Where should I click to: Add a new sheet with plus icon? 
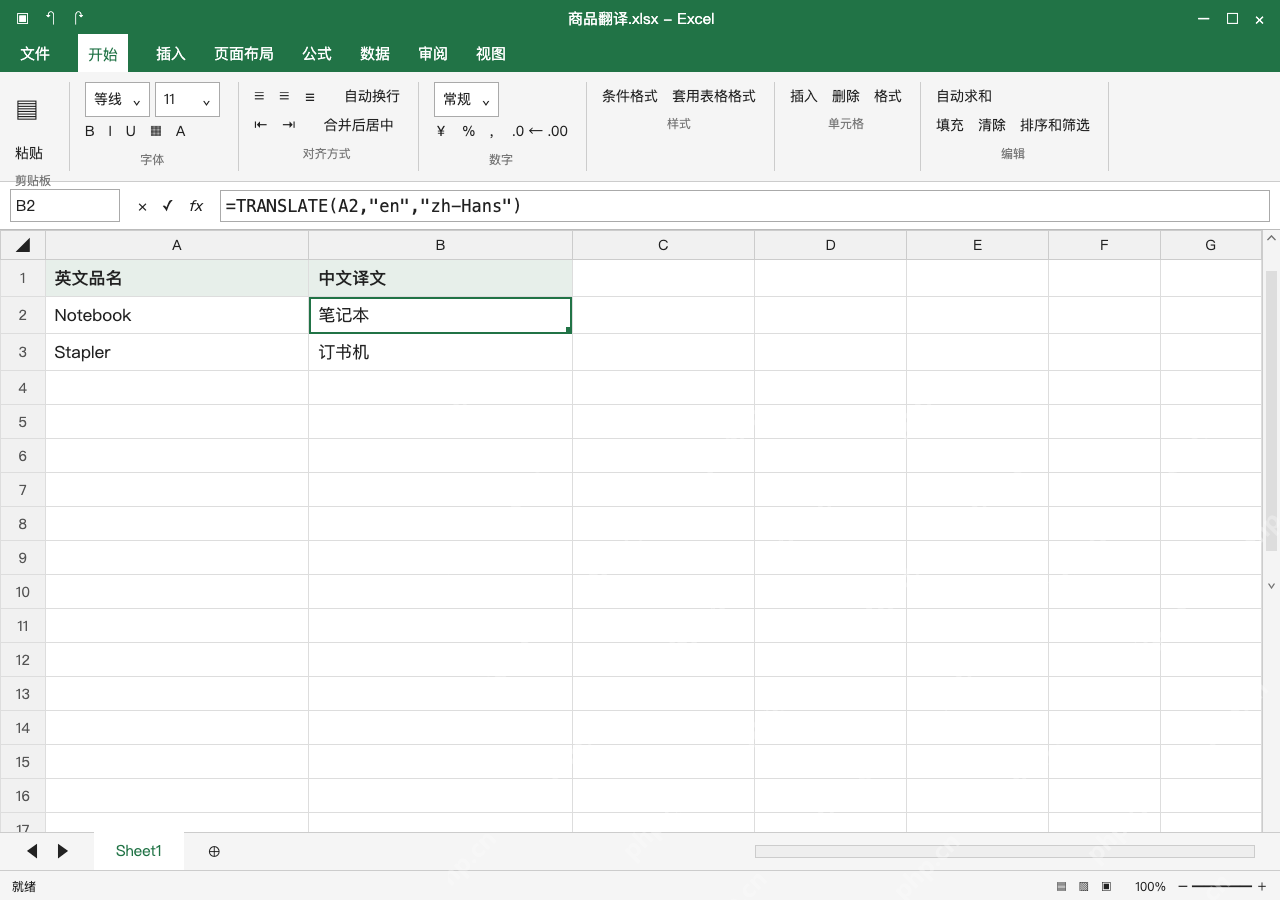coord(214,851)
